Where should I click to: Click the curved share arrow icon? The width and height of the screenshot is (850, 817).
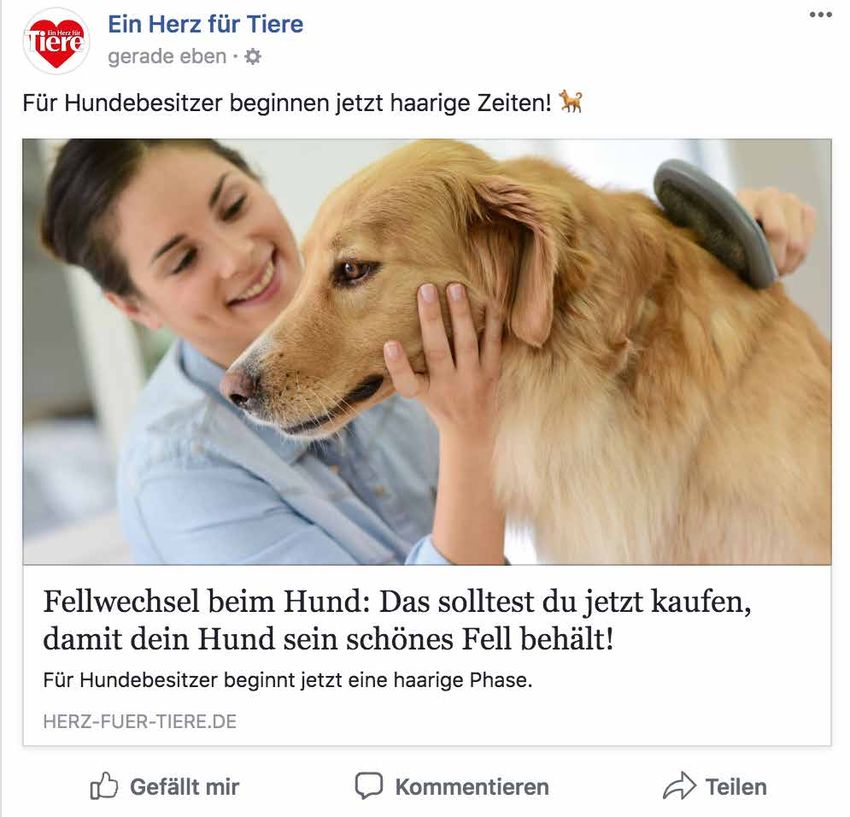(x=679, y=786)
